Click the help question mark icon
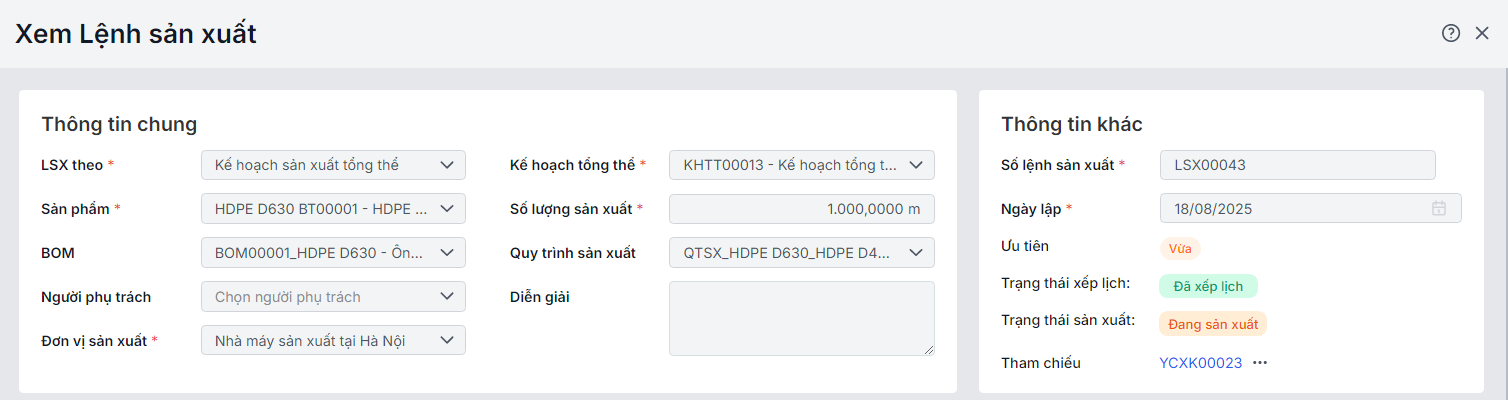This screenshot has width=1508, height=400. pyautogui.click(x=1451, y=33)
